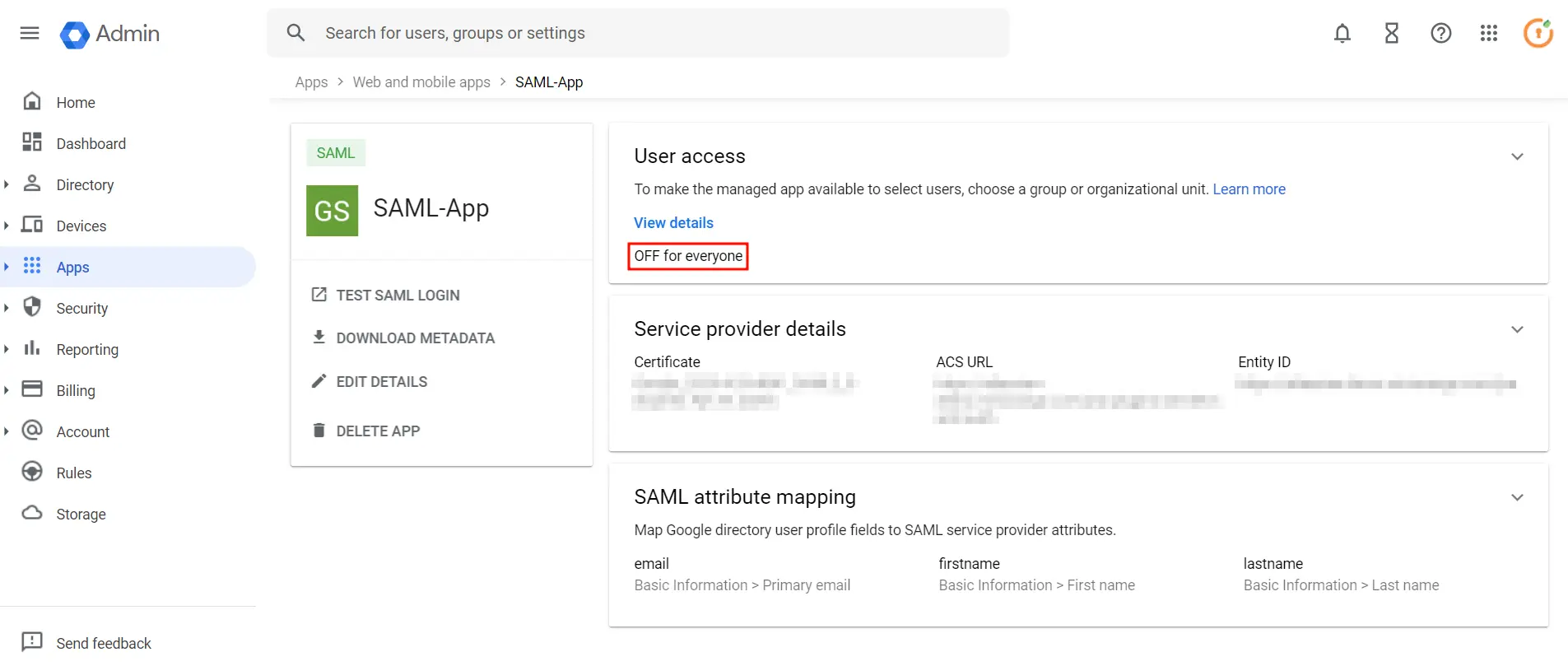Click the GS app icon thumbnail

pos(332,211)
